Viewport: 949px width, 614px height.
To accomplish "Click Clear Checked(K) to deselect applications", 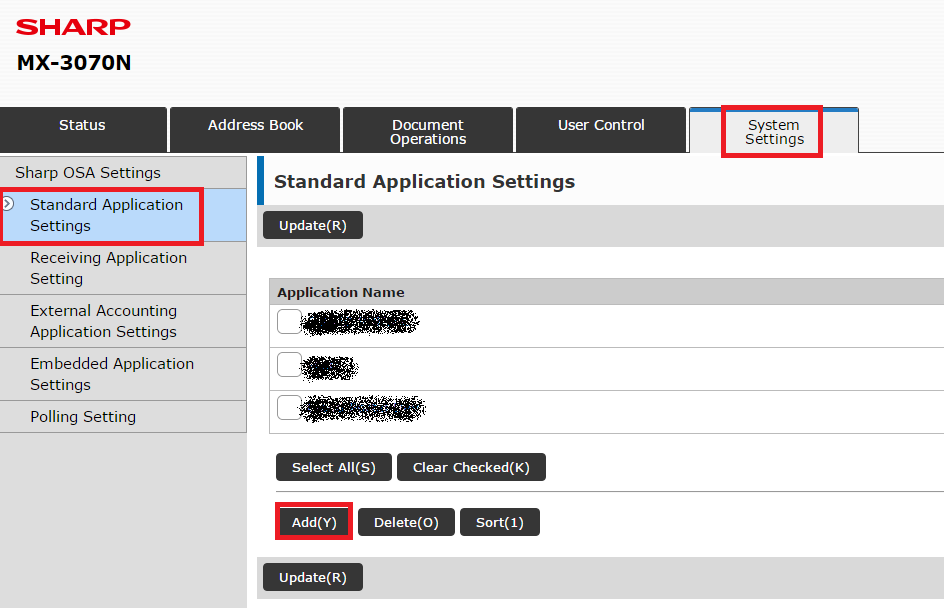I will coord(471,467).
